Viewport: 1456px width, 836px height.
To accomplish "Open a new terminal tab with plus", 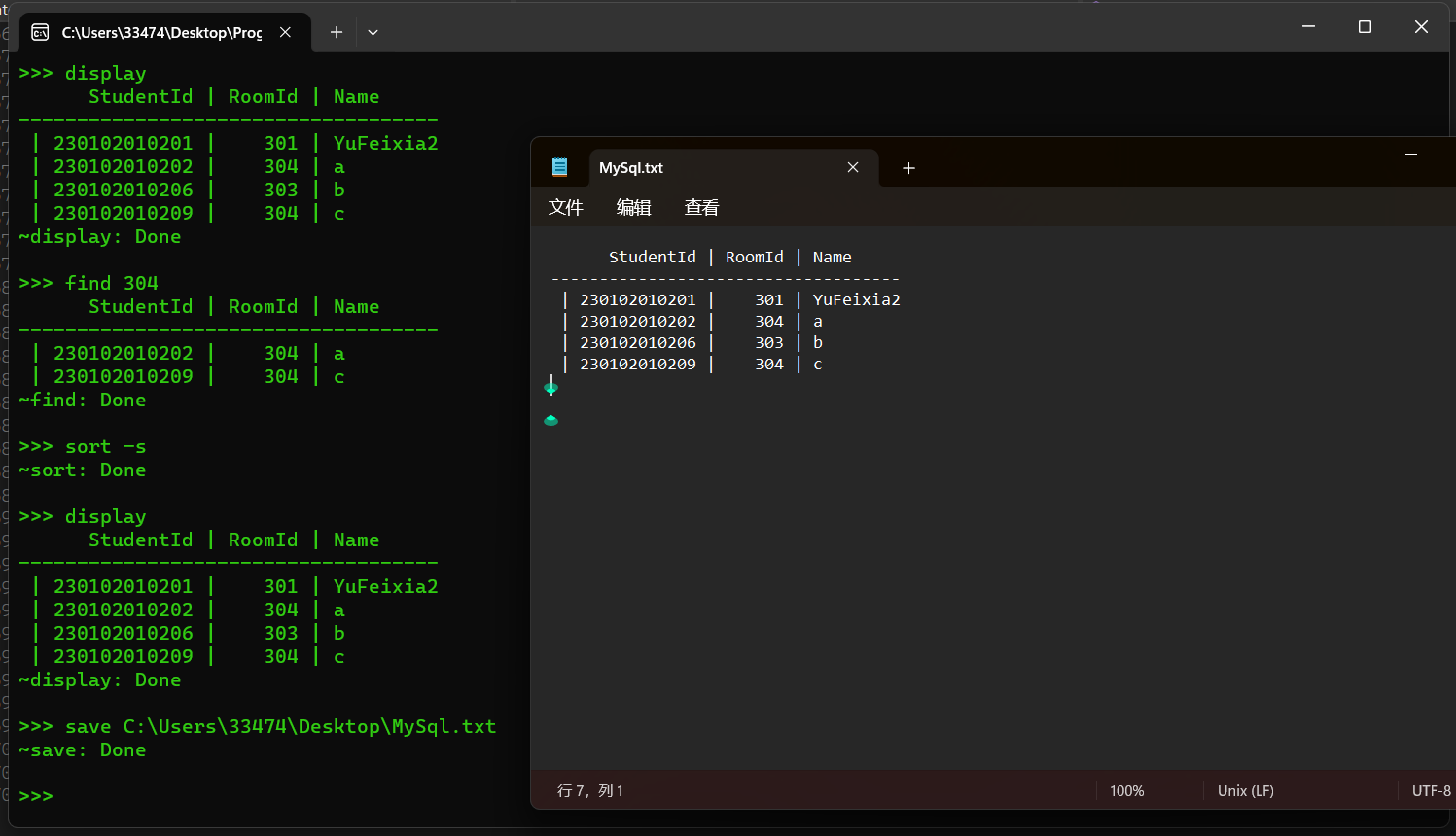I will (337, 32).
